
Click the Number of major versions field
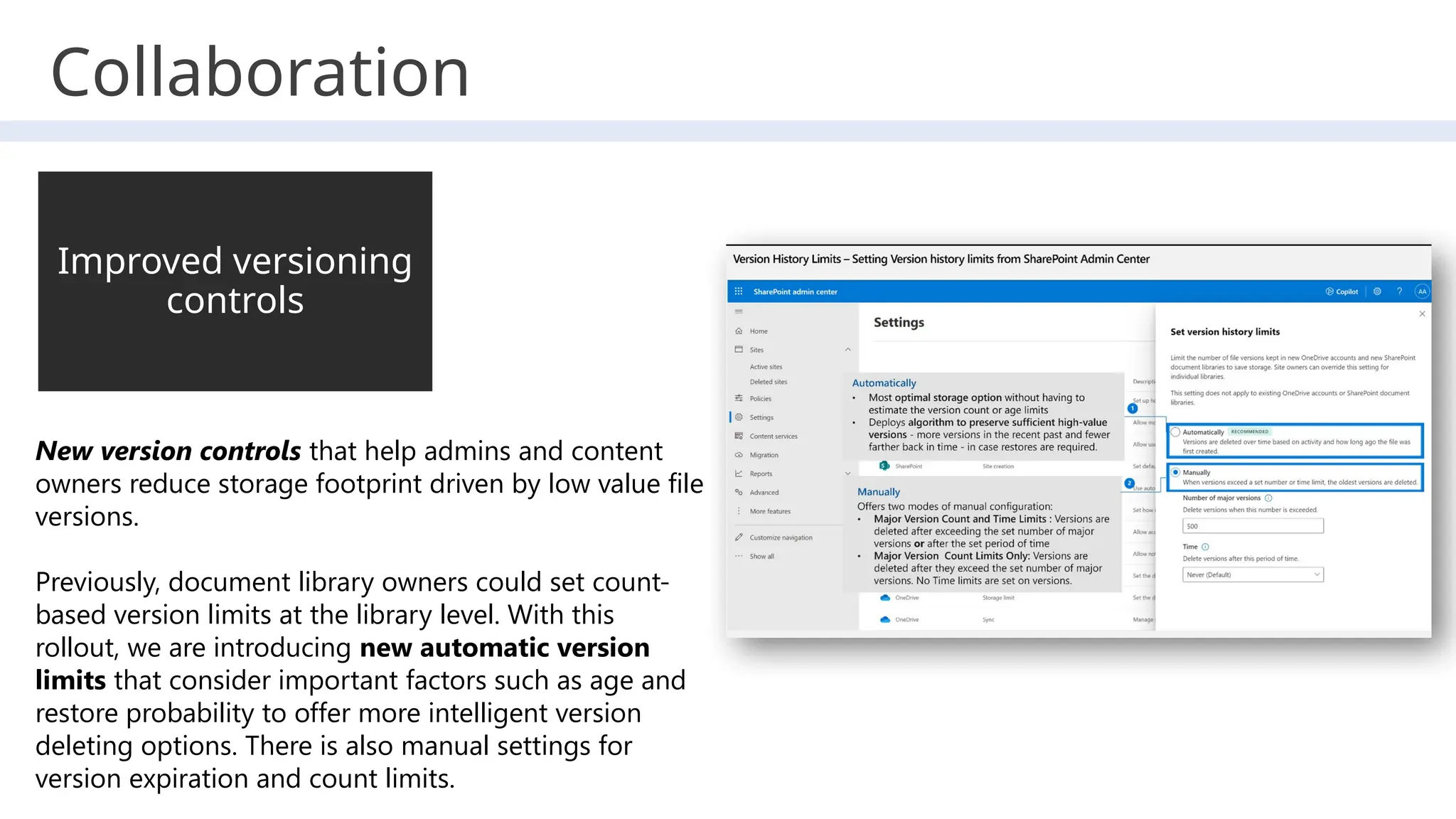click(x=1253, y=526)
